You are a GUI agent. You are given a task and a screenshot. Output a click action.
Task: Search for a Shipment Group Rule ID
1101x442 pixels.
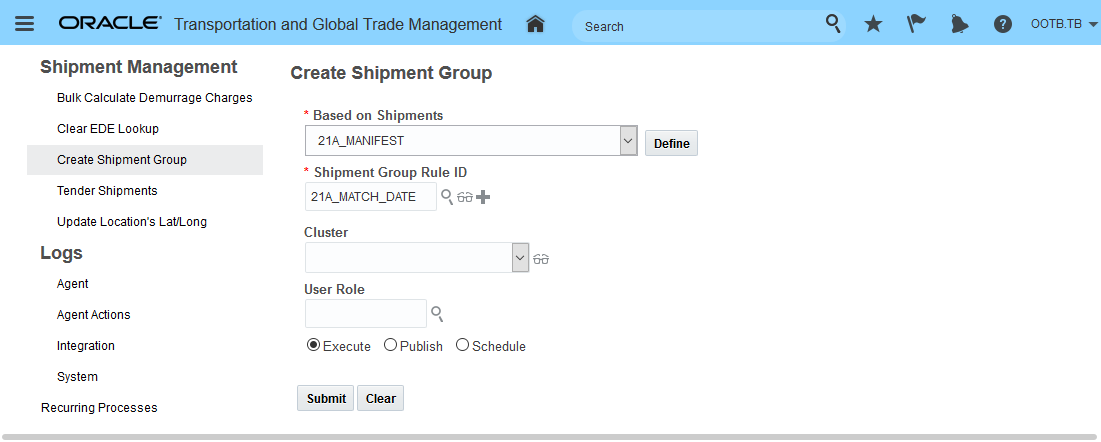447,197
